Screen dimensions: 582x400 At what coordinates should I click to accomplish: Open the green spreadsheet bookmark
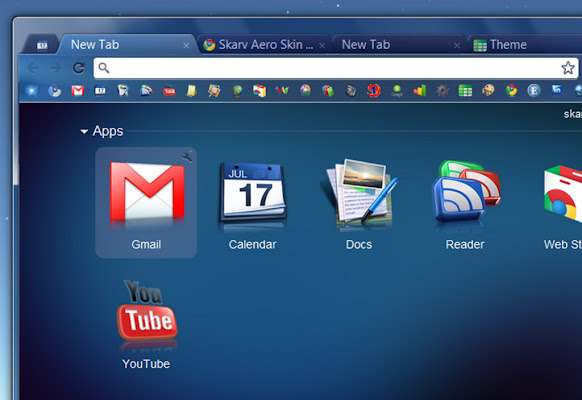click(465, 91)
